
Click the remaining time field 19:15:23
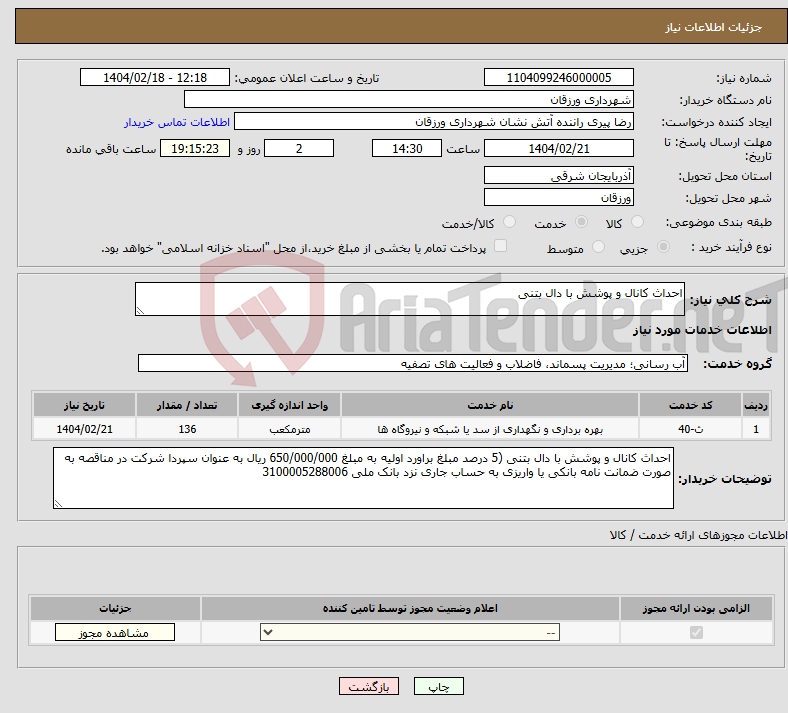pos(195,148)
